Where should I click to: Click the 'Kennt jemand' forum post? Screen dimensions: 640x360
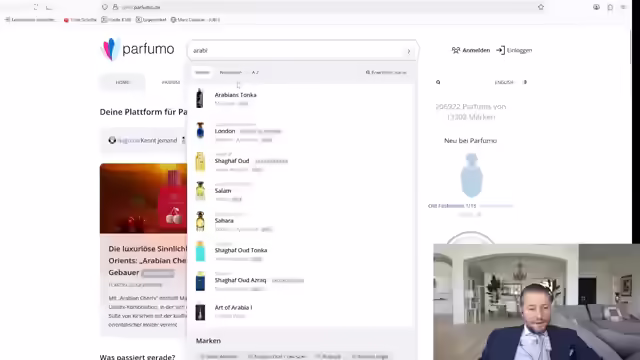click(x=143, y=140)
